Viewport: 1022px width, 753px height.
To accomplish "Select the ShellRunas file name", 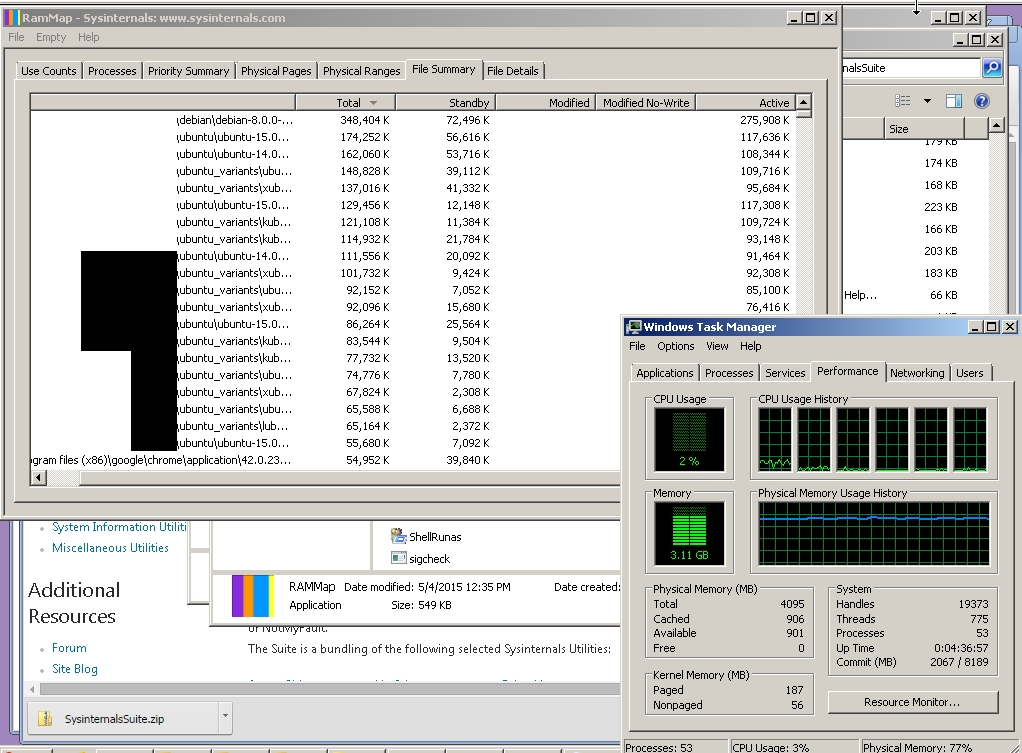I will tap(435, 537).
